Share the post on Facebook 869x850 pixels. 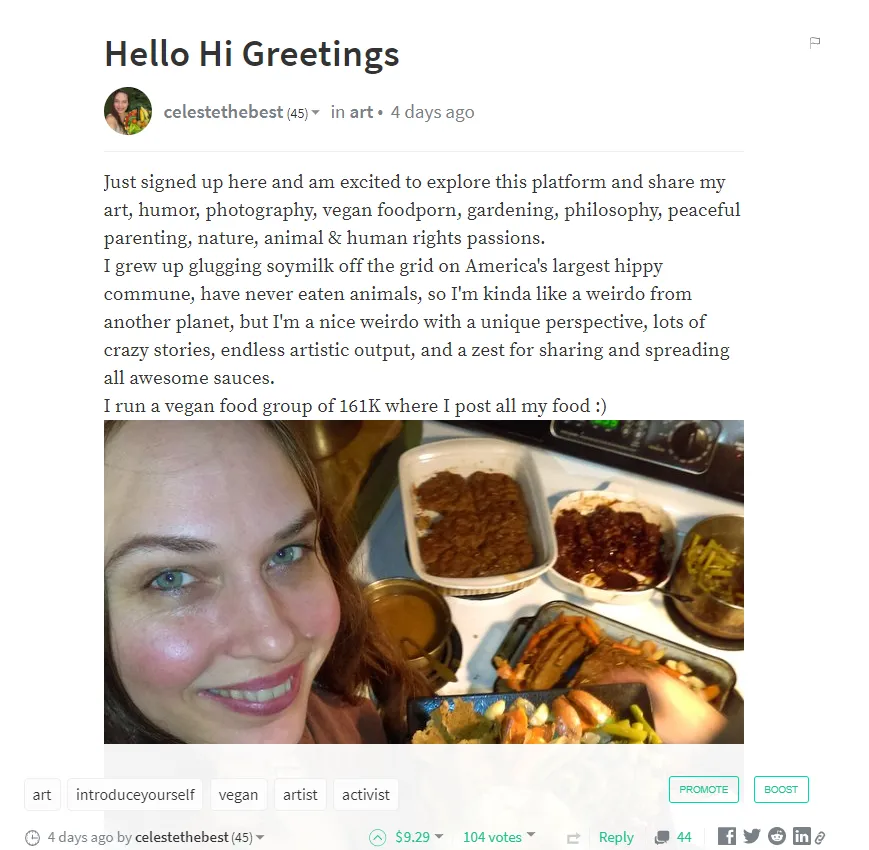tap(727, 836)
